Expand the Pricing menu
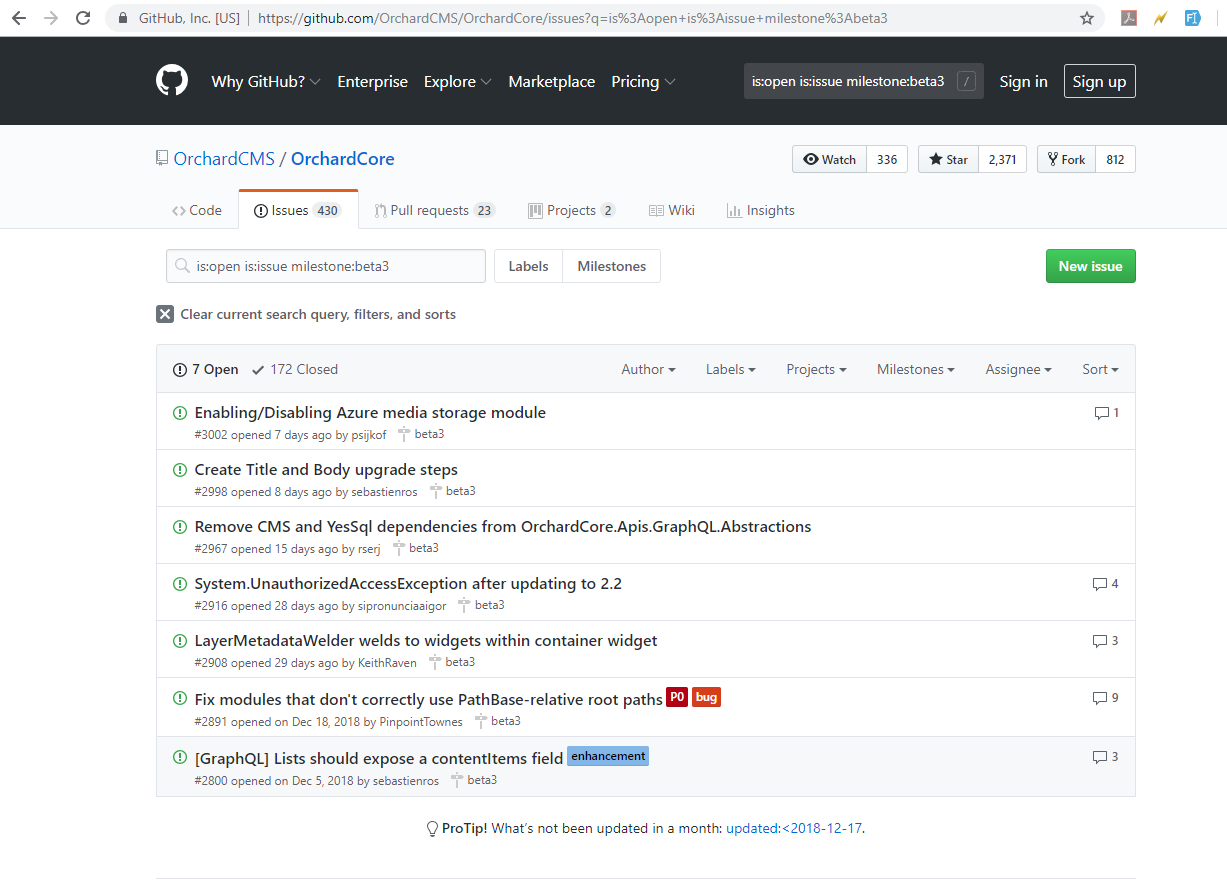Image resolution: width=1227 pixels, height=890 pixels. click(x=644, y=82)
